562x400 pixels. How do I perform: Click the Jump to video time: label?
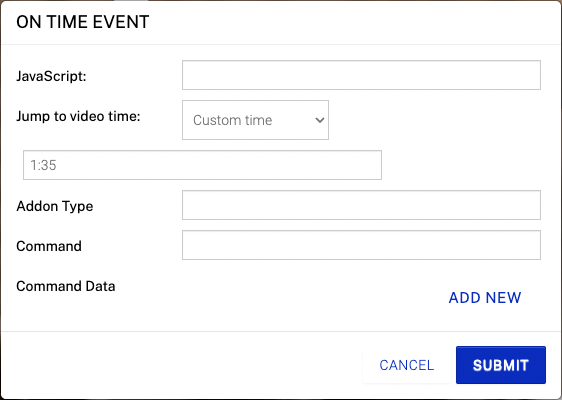click(x=78, y=116)
